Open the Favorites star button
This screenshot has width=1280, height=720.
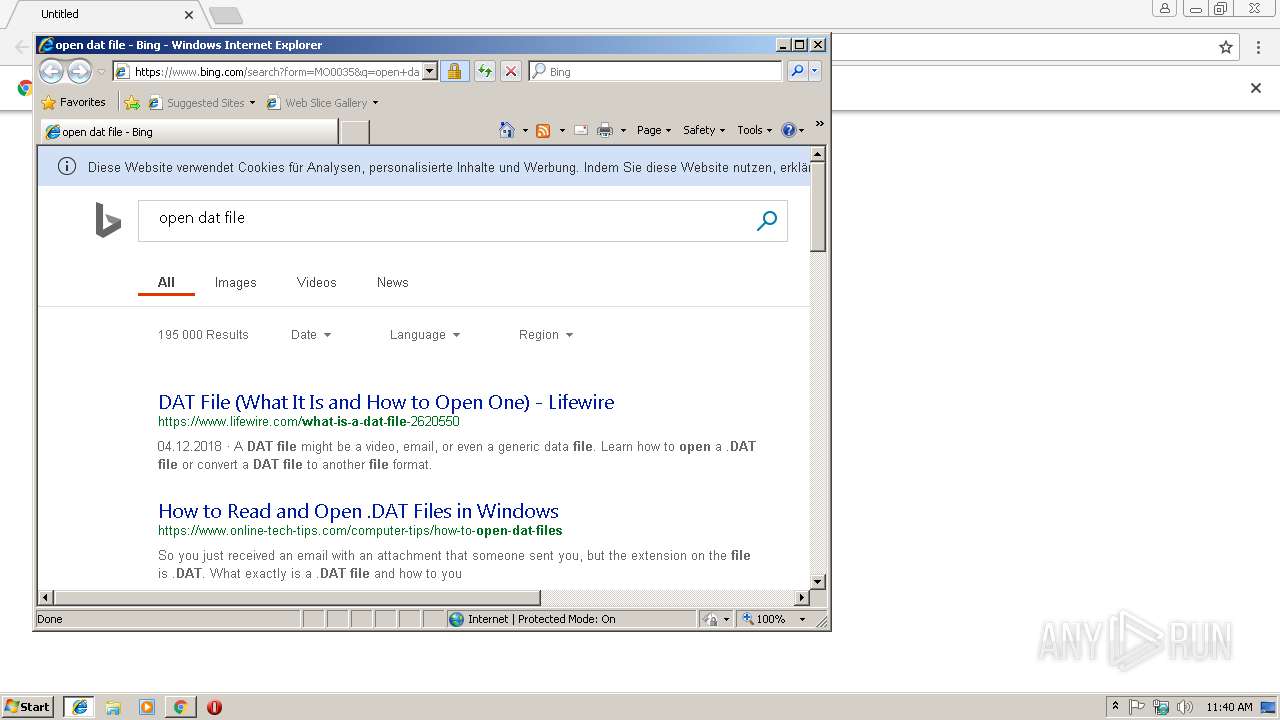pyautogui.click(x=74, y=102)
